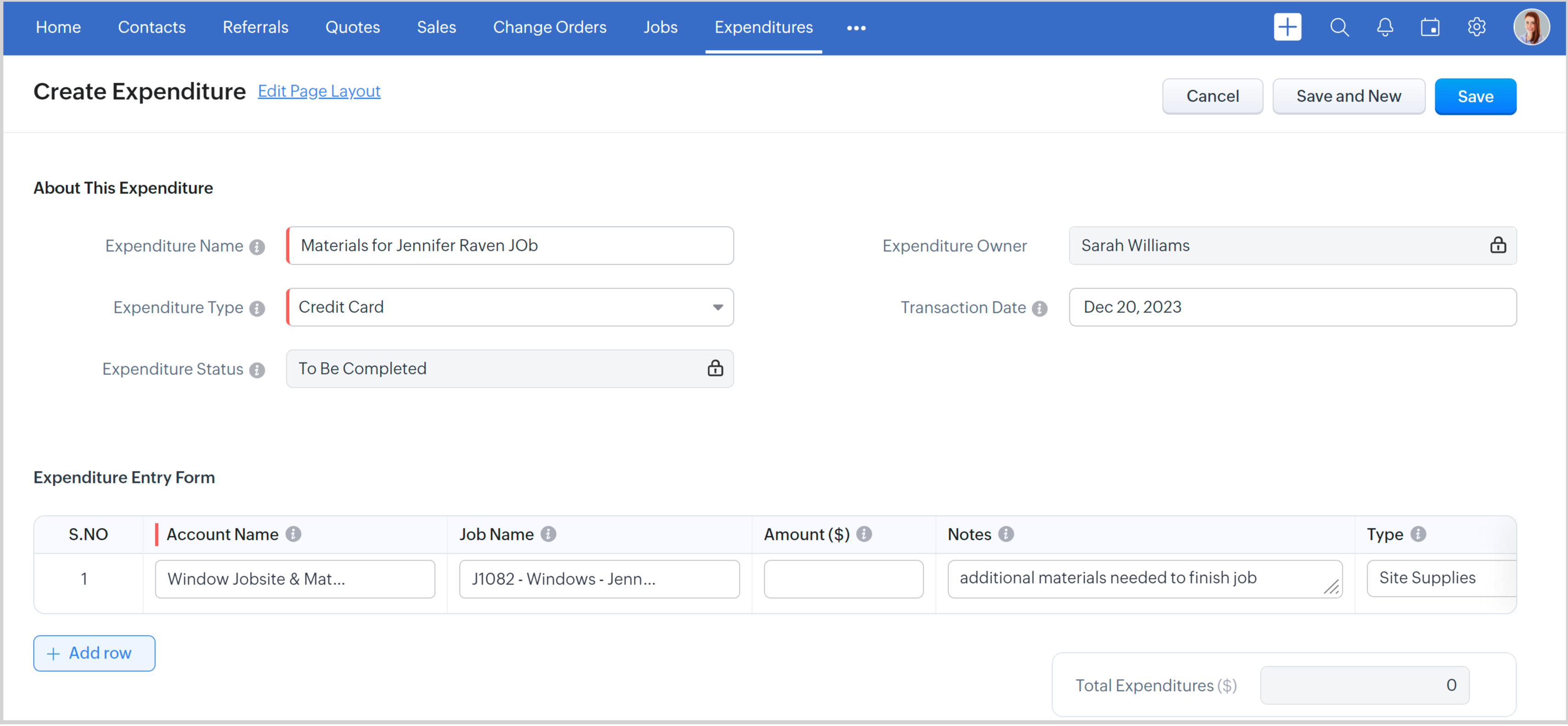Open the calendar icon in header
This screenshot has width=1568, height=726.
point(1430,28)
